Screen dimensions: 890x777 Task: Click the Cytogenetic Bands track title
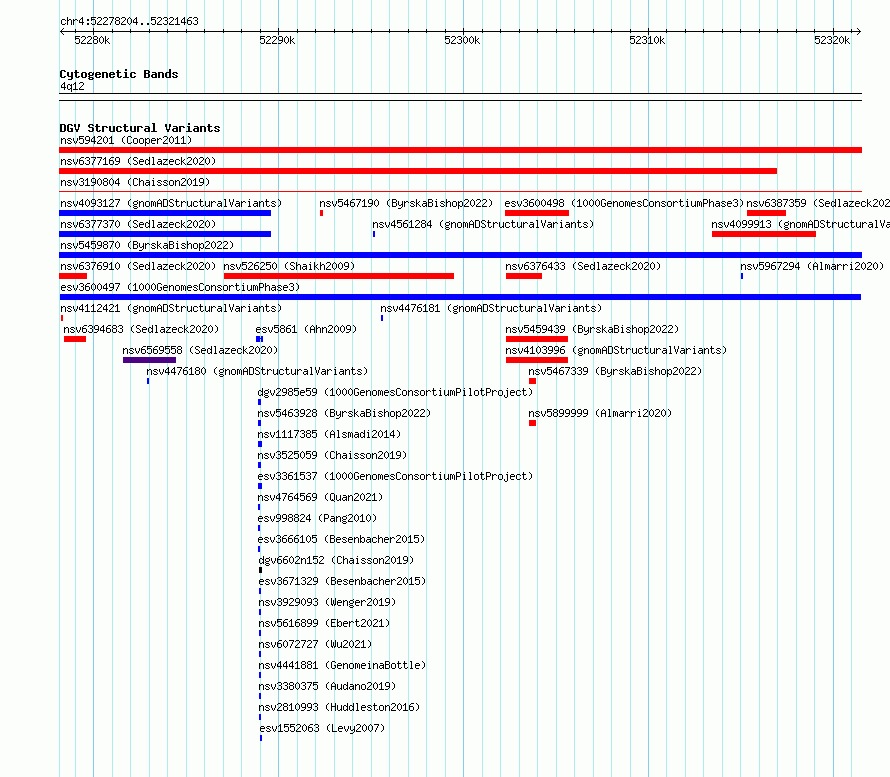[x=119, y=74]
